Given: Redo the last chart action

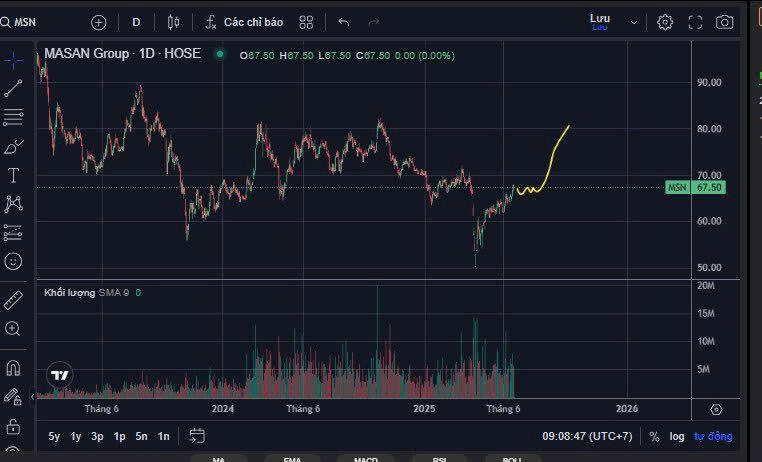Looking at the screenshot, I should [373, 22].
